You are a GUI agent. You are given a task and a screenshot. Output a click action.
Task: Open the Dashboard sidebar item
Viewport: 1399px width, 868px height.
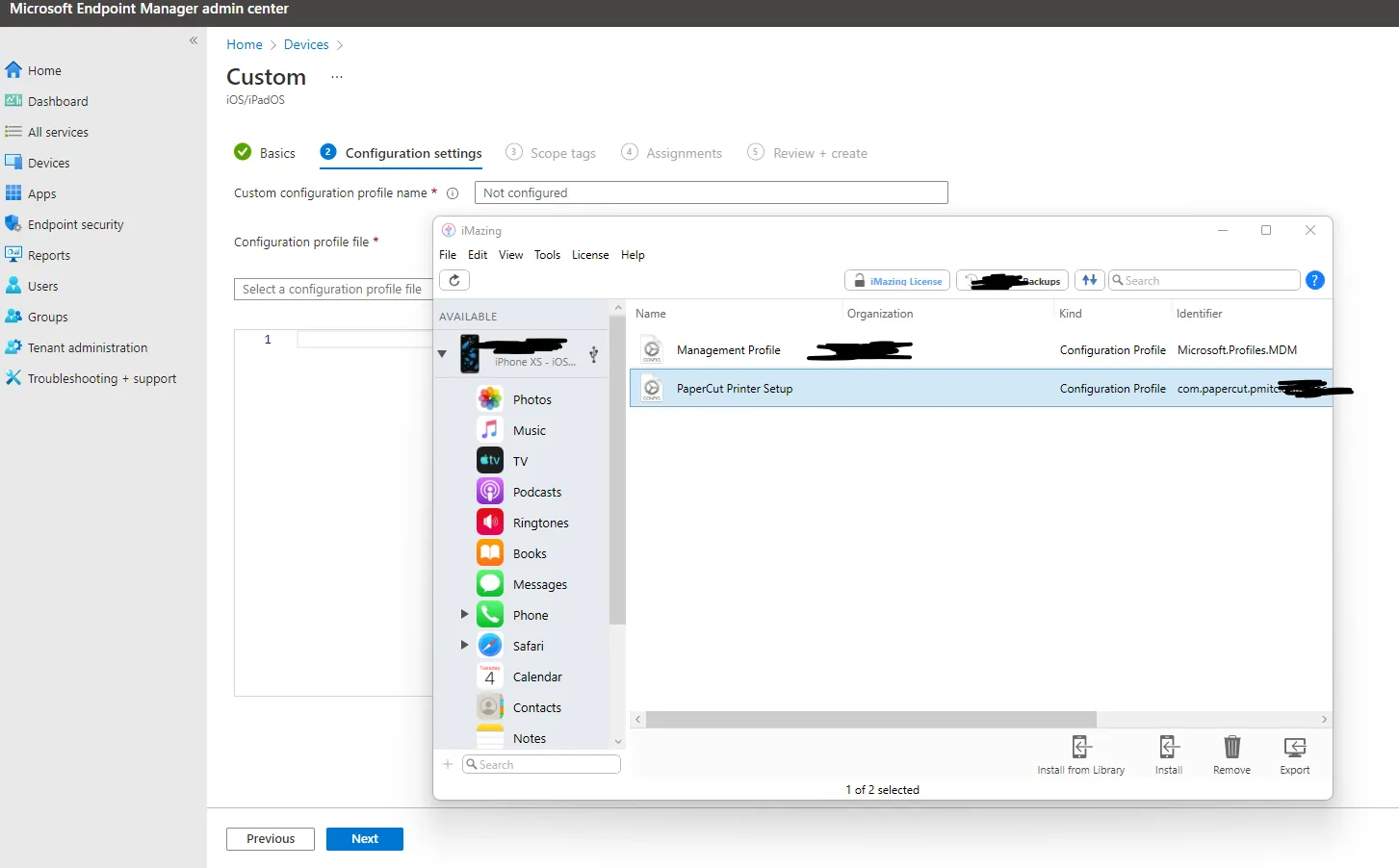tap(47, 101)
